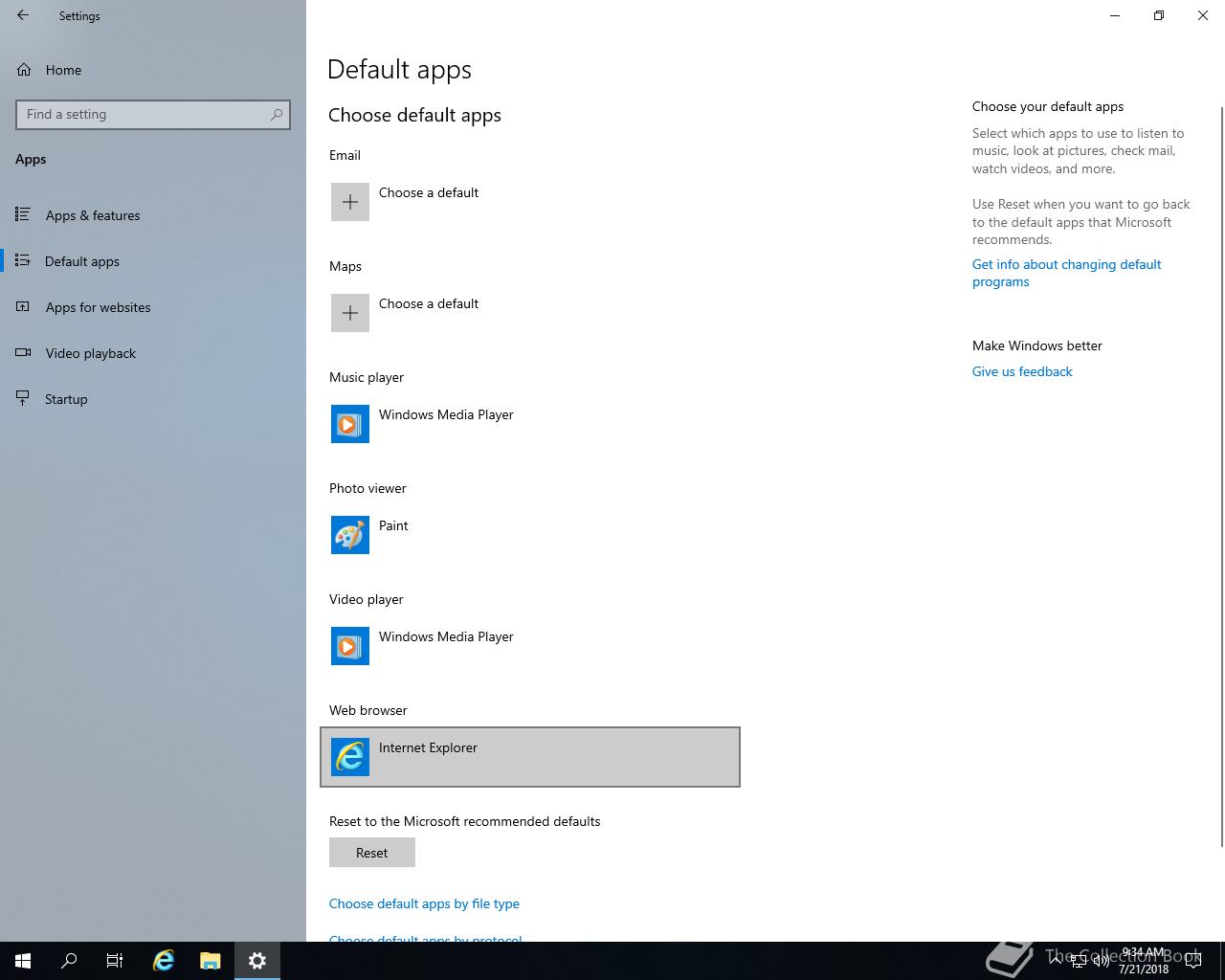
Task: Restore down the Settings window
Action: [1159, 15]
